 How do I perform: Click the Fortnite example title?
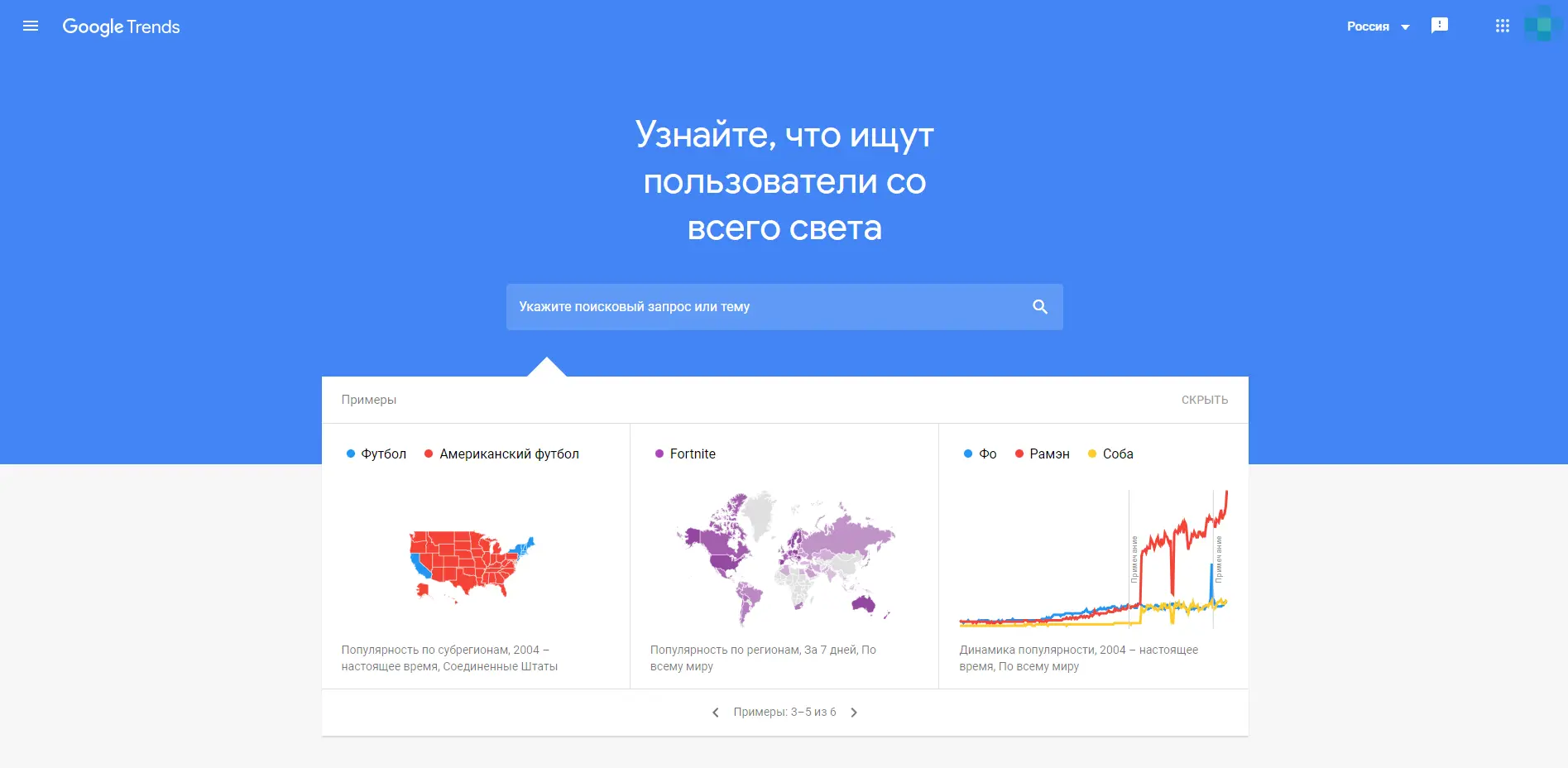[693, 454]
